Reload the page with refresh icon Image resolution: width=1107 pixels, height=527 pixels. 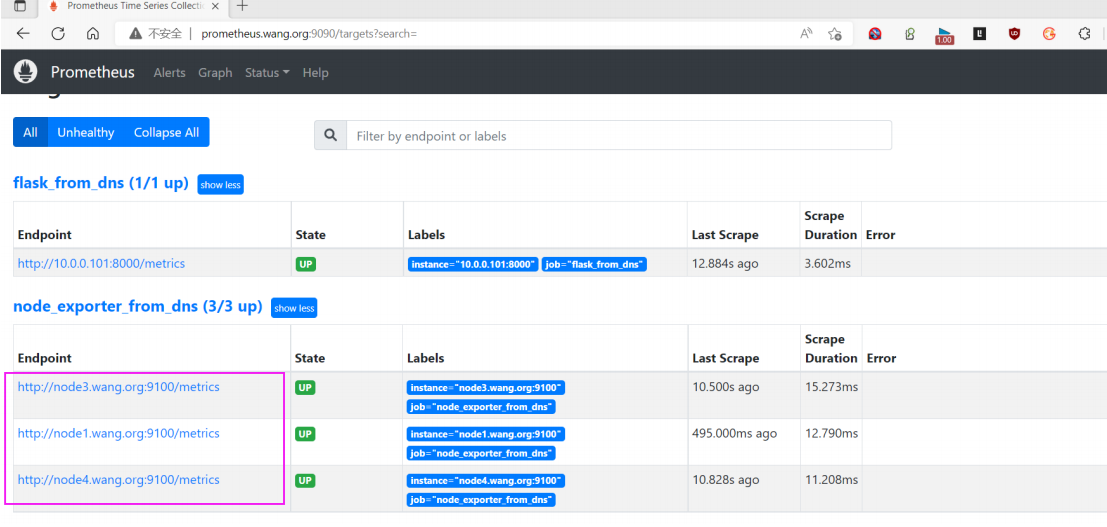tap(58, 33)
